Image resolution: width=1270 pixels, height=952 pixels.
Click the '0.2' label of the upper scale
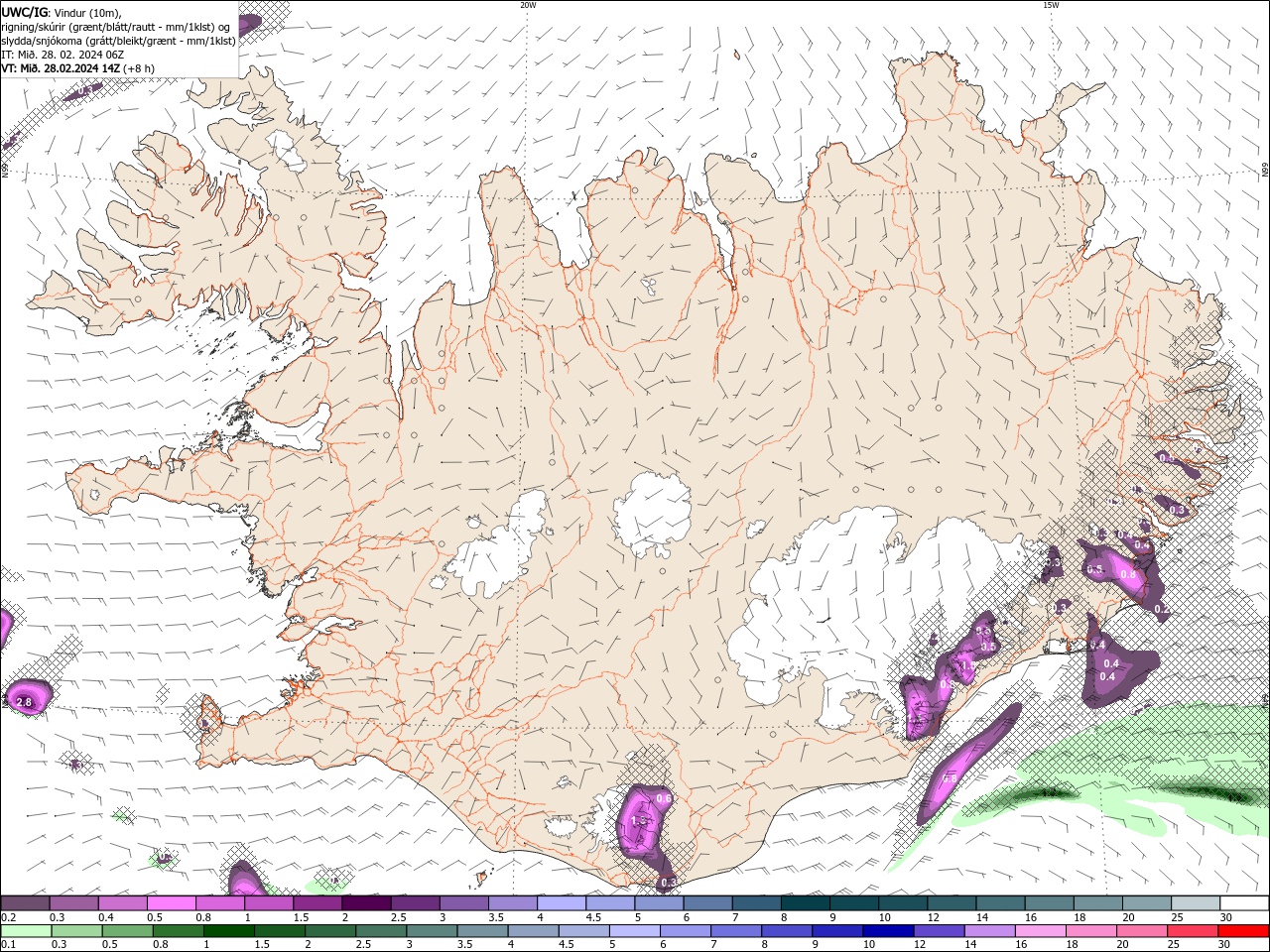(10, 917)
